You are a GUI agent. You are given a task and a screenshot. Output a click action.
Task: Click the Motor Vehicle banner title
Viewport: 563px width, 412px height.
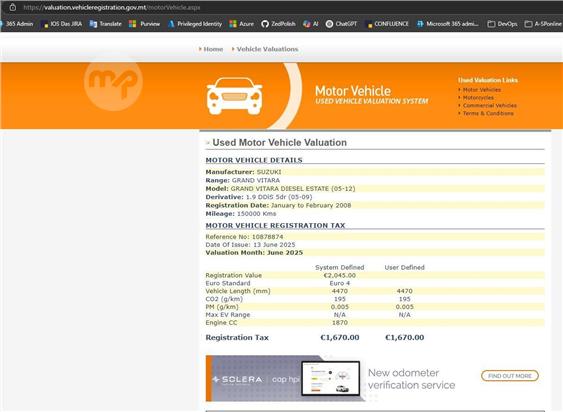coord(353,91)
